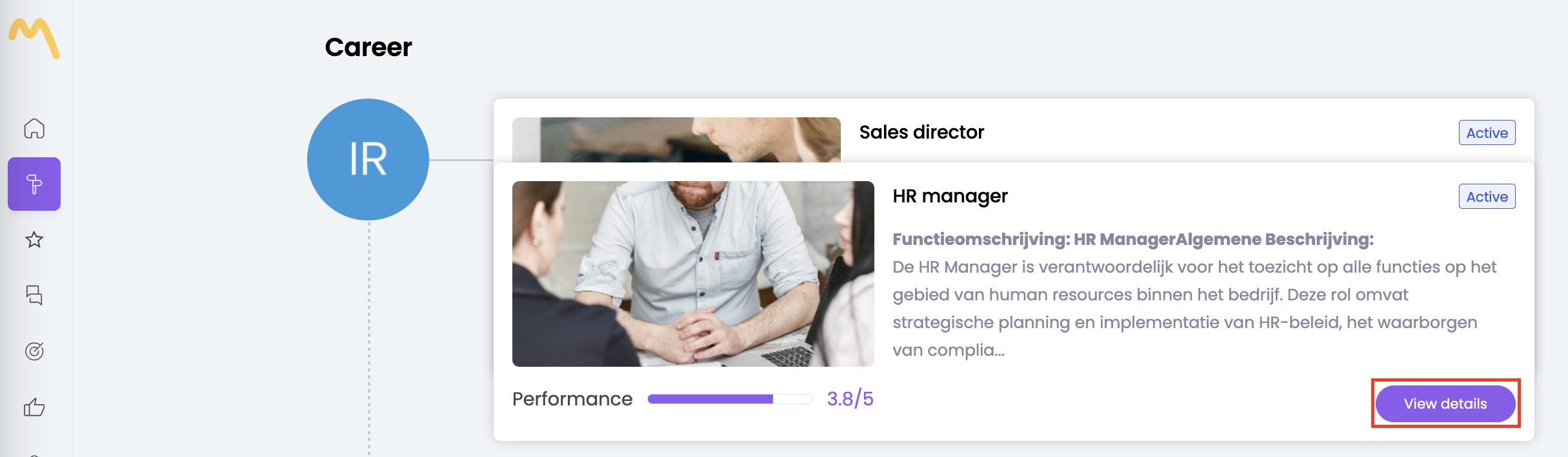1568x457 pixels.
Task: Click the Functieomschrijving bold heading text
Action: pyautogui.click(x=1133, y=239)
